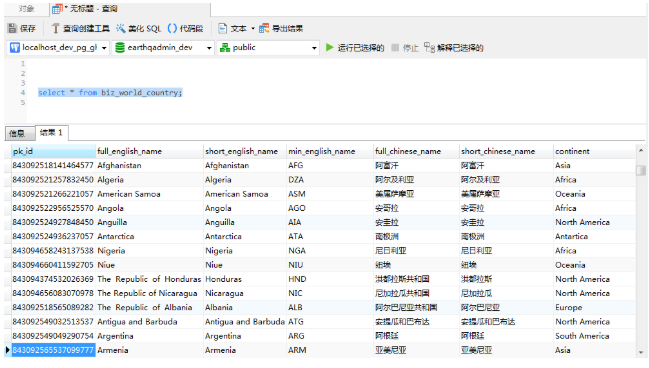This screenshot has height=368, width=649.
Task: Select the American Samoa short_english_name cell
Action: point(245,194)
